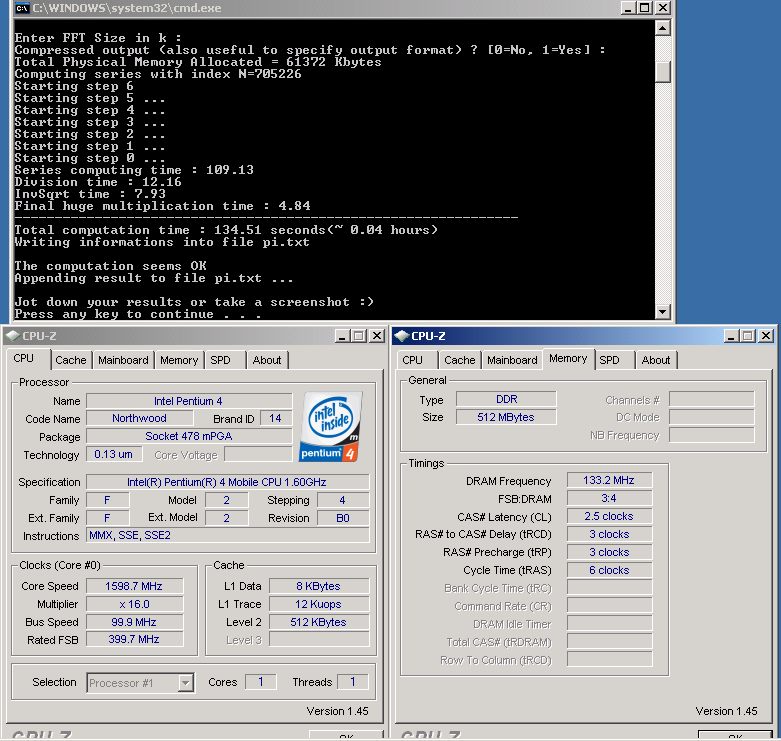781x741 pixels.
Task: Switch to Cache tab in left CPU-Z
Action: coord(71,360)
